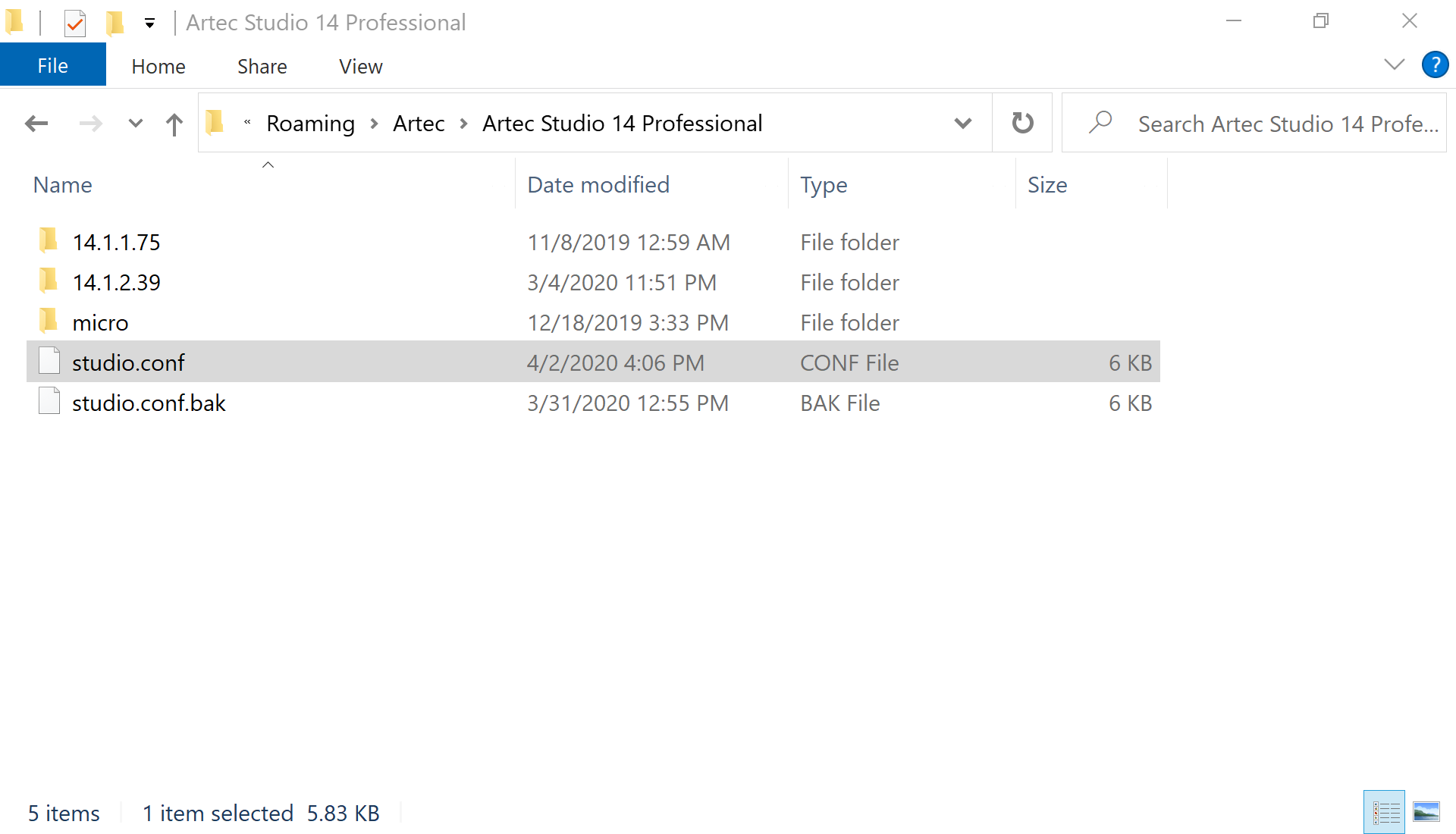1456x834 pixels.
Task: Click the 6 KB size of studio.conf.bak
Action: click(1130, 403)
